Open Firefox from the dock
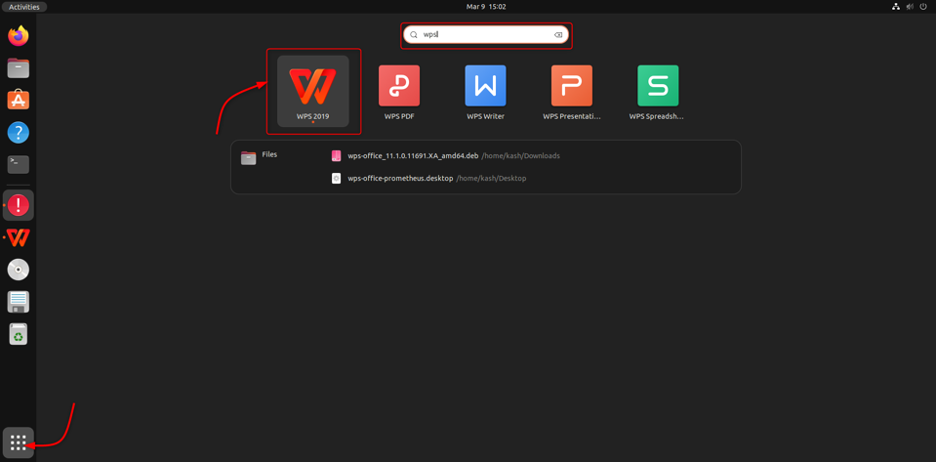The width and height of the screenshot is (936, 462). tap(19, 36)
